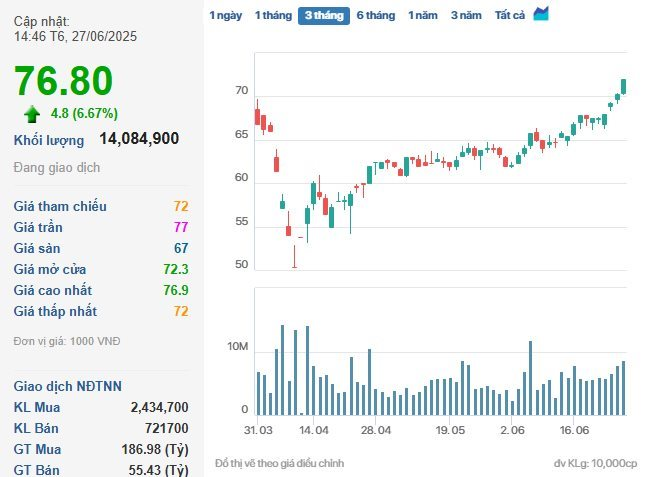Switch to the 1 ngày time range
This screenshot has height=477, width=660.
point(225,16)
